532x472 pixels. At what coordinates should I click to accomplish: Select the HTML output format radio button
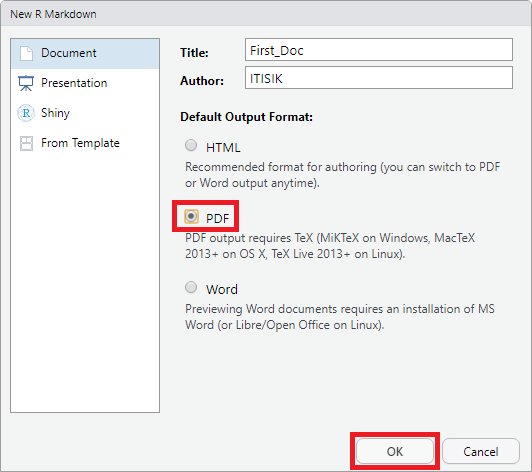click(191, 145)
